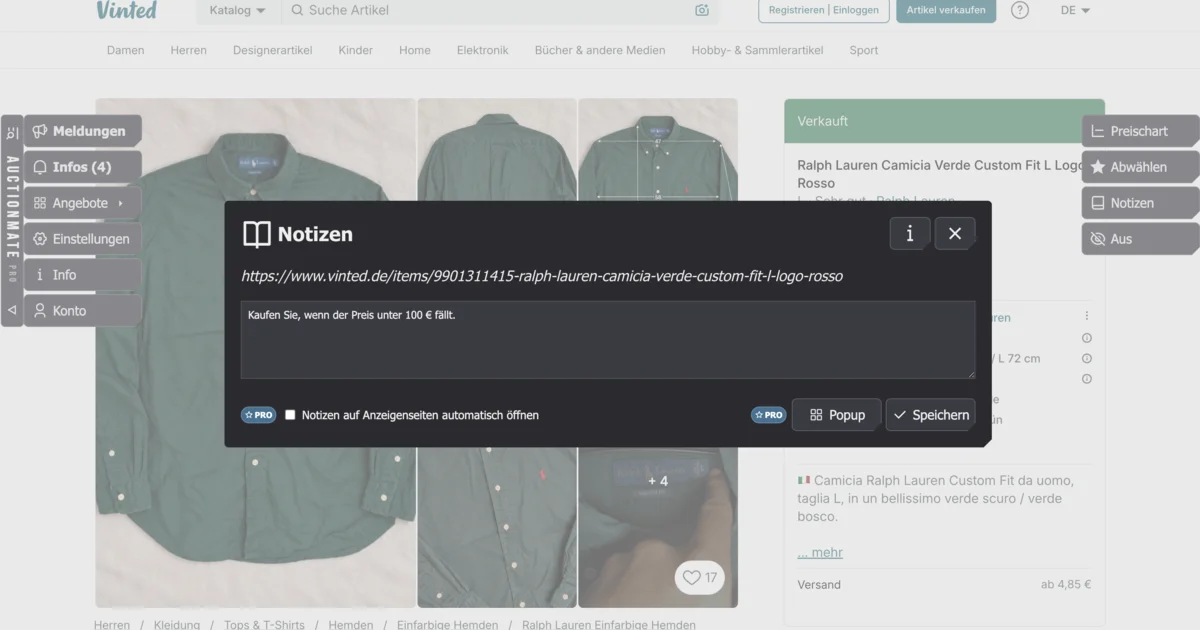The width and height of the screenshot is (1200, 630).
Task: Open the Preischart price chart
Action: [x=1140, y=131]
